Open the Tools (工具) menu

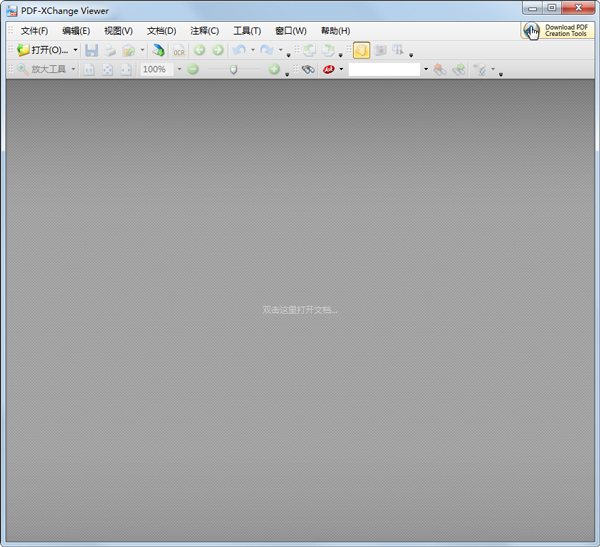247,31
